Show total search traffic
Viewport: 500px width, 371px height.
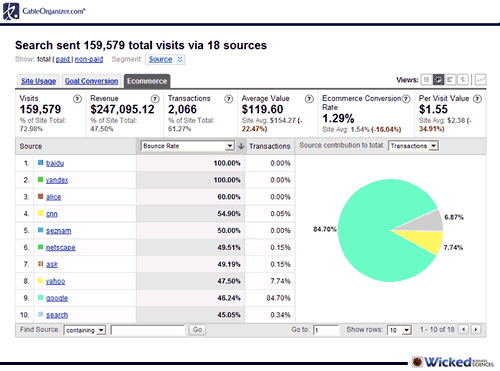44,59
